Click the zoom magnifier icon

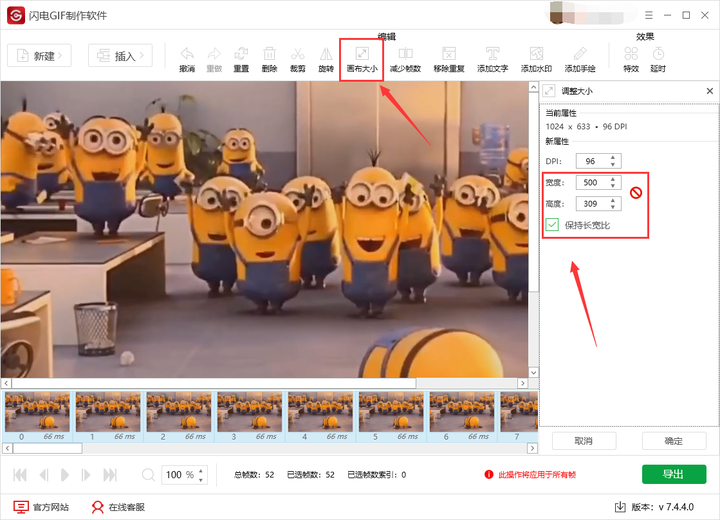[148, 475]
